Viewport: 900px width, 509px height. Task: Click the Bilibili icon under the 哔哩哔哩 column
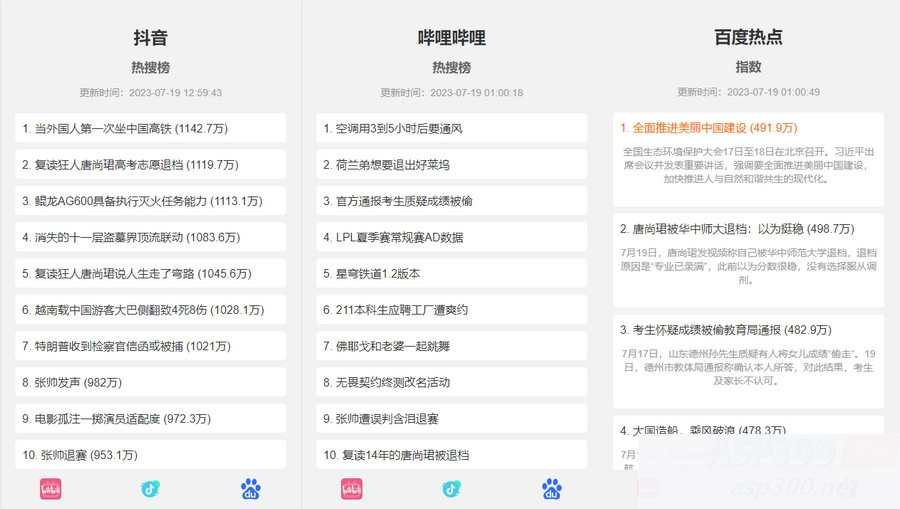coord(352,489)
